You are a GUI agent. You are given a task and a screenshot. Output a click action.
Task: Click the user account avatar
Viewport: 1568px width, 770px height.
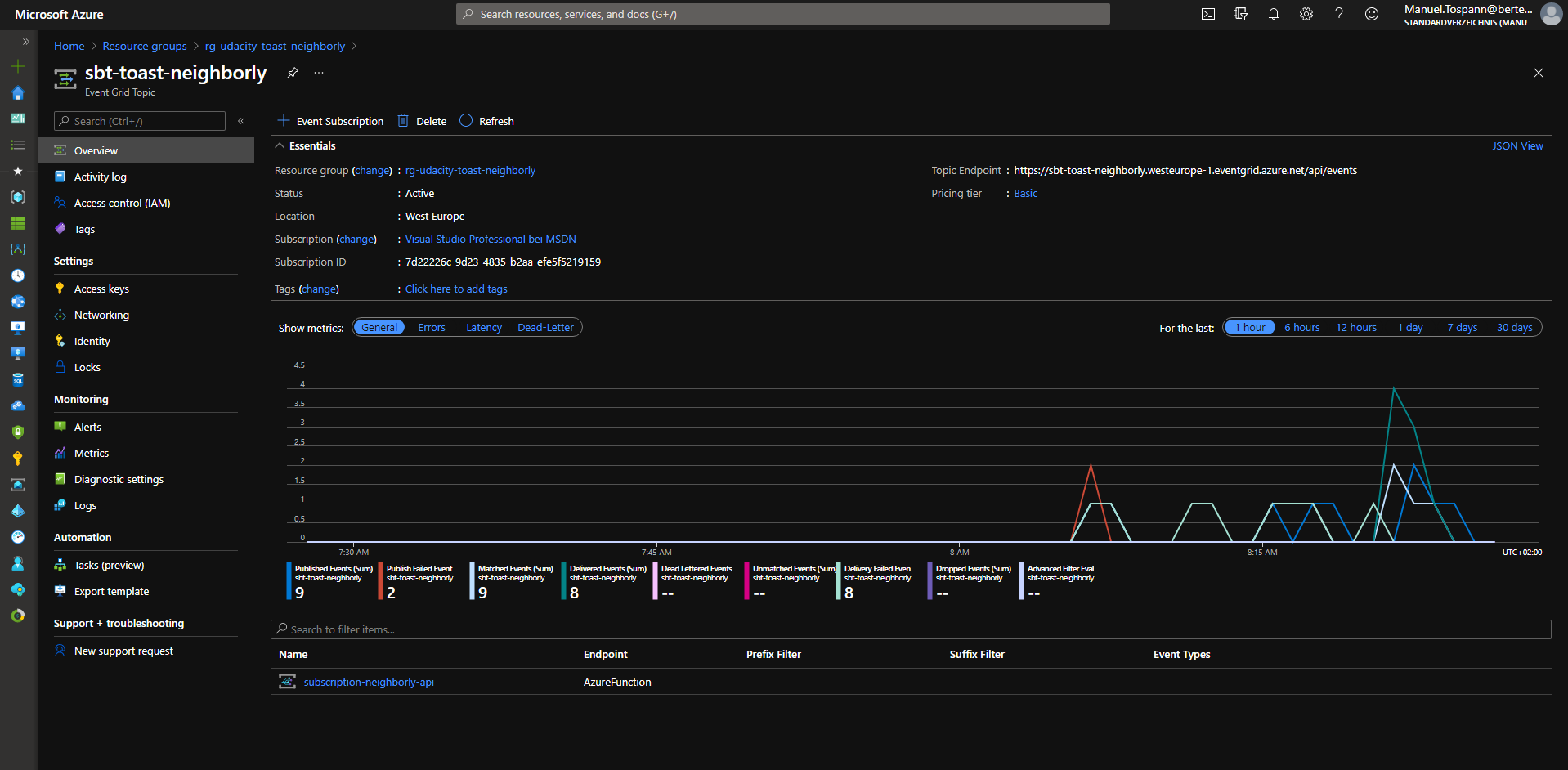click(x=1551, y=14)
